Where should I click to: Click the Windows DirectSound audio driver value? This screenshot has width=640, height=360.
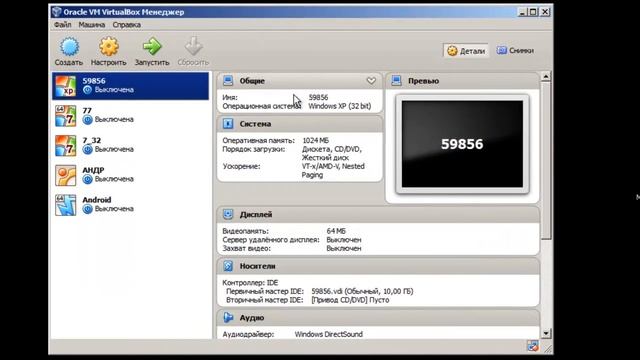(329, 334)
